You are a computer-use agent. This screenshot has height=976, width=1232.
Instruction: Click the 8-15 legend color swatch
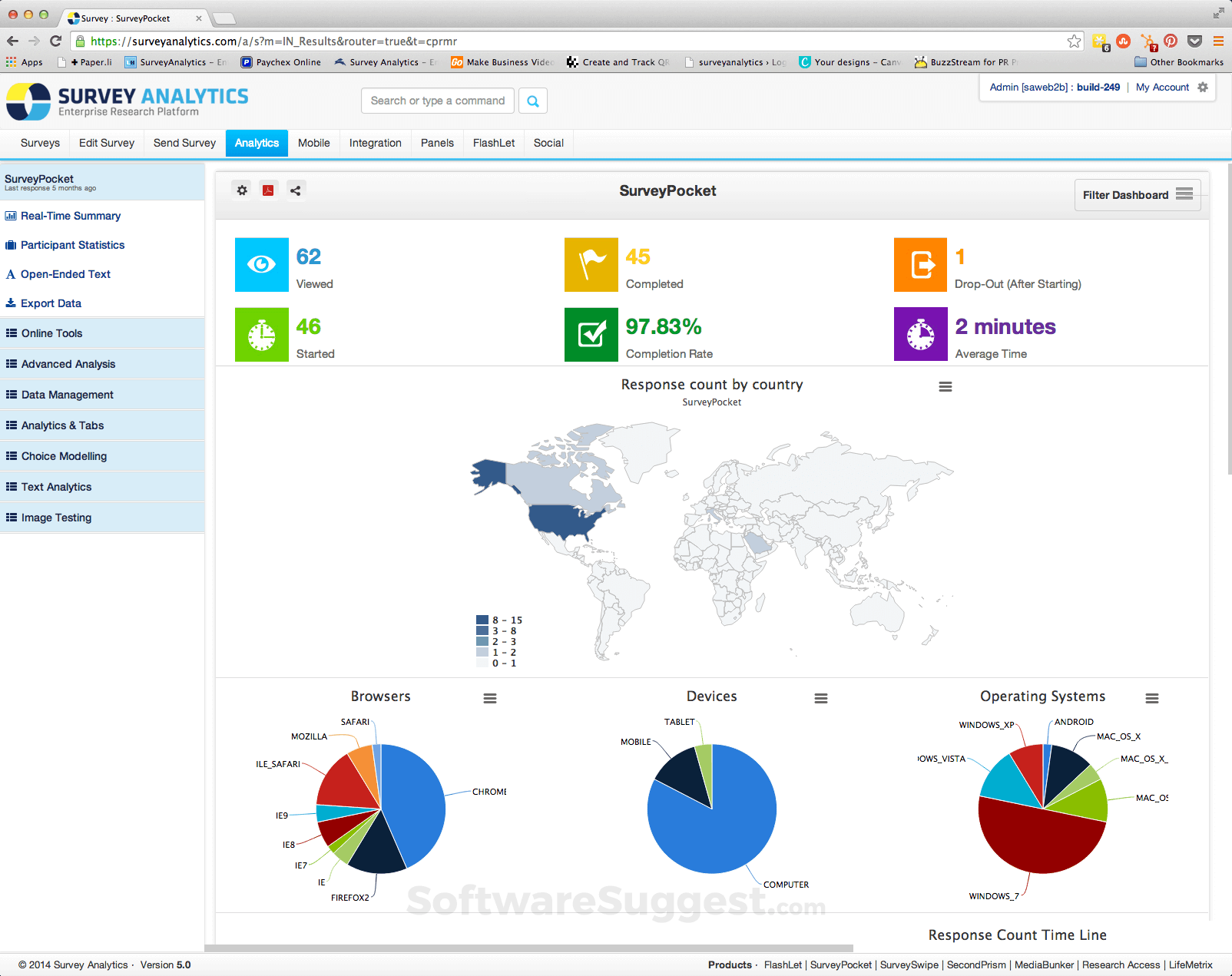pyautogui.click(x=482, y=620)
